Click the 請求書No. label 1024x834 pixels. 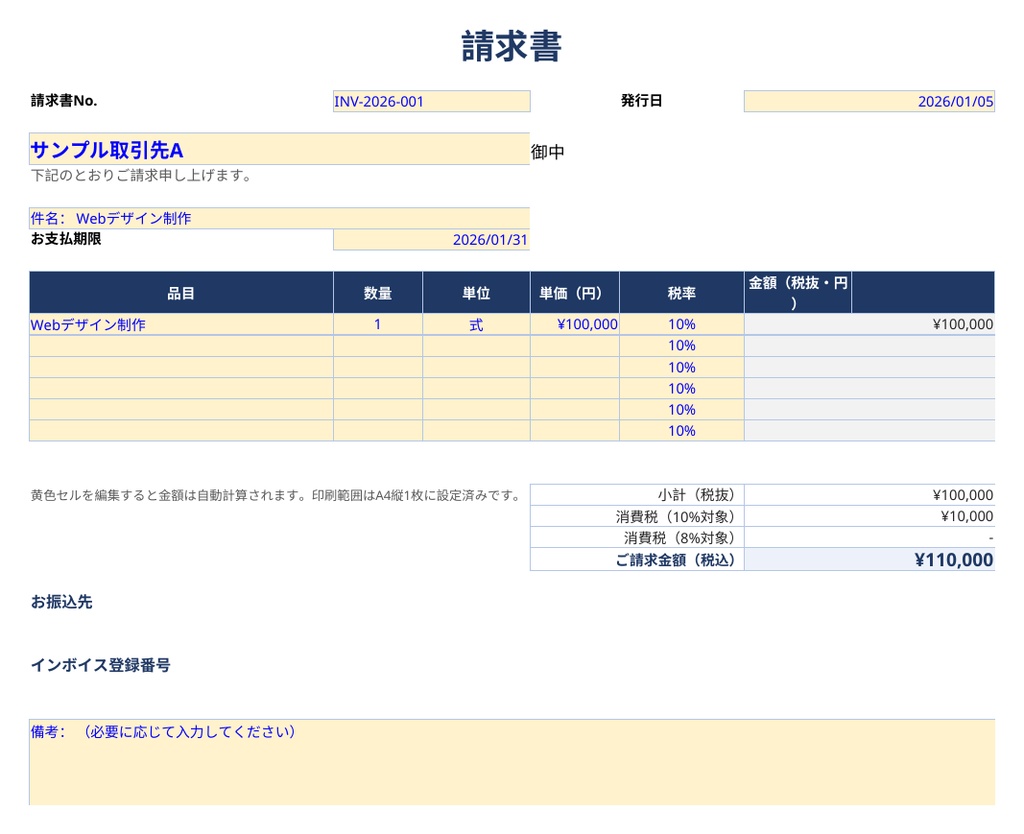pos(64,101)
